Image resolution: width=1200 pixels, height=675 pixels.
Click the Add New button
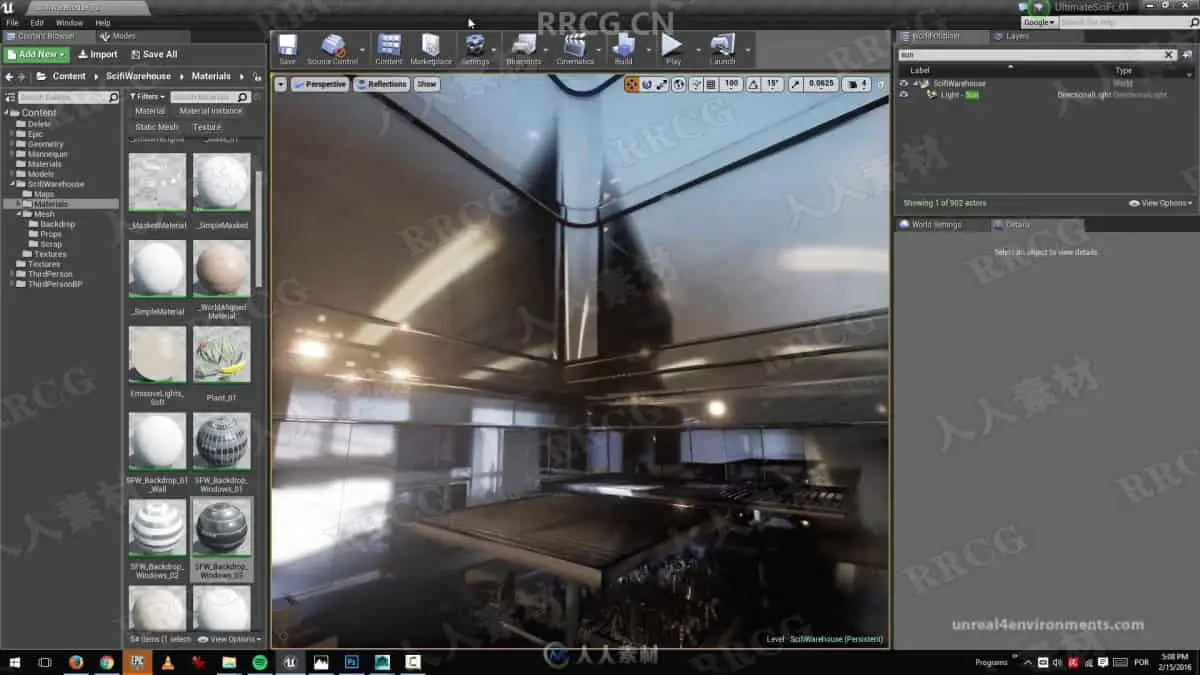click(x=37, y=54)
